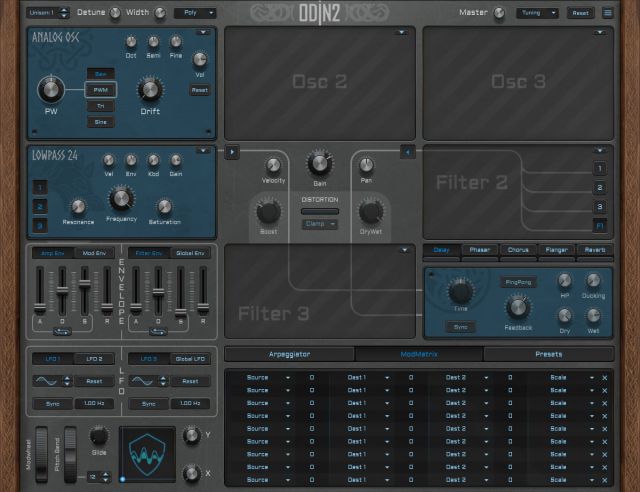Open the Analog Osc type dropdown arrow
The width and height of the screenshot is (640, 492).
pos(203,32)
